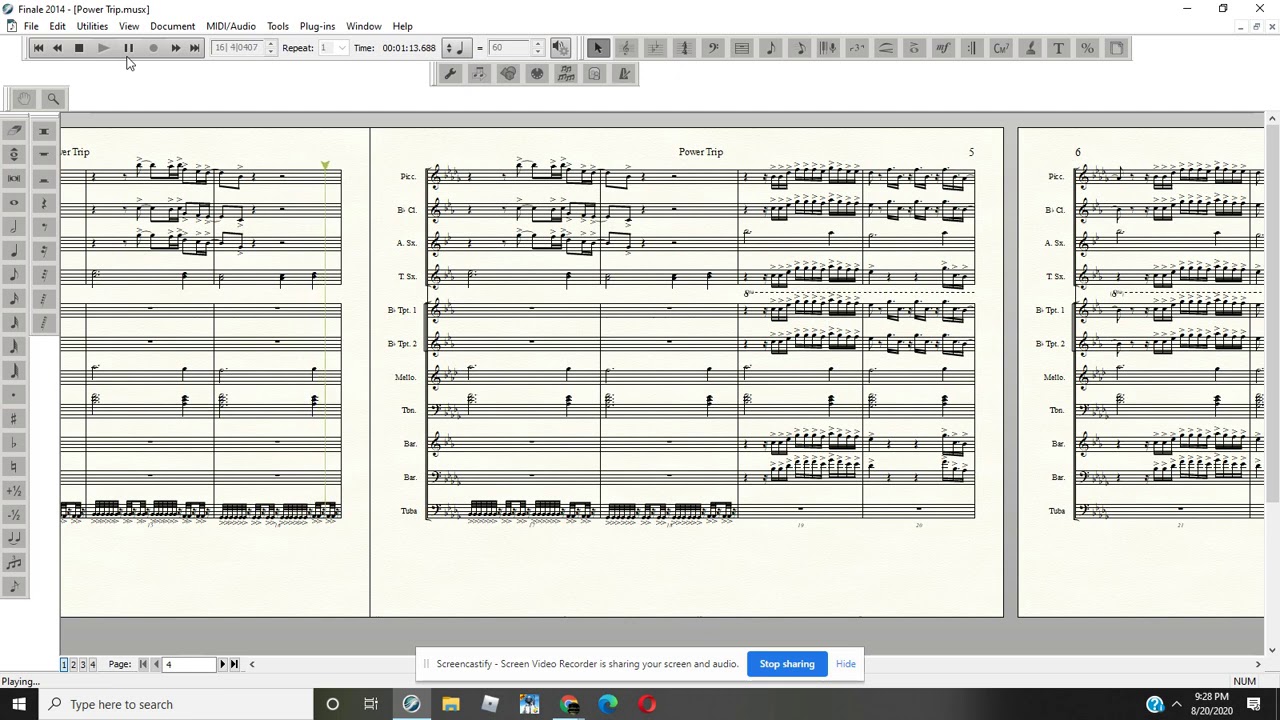This screenshot has width=1280, height=720.
Task: Go to last page arrow
Action: pyautogui.click(x=235, y=664)
